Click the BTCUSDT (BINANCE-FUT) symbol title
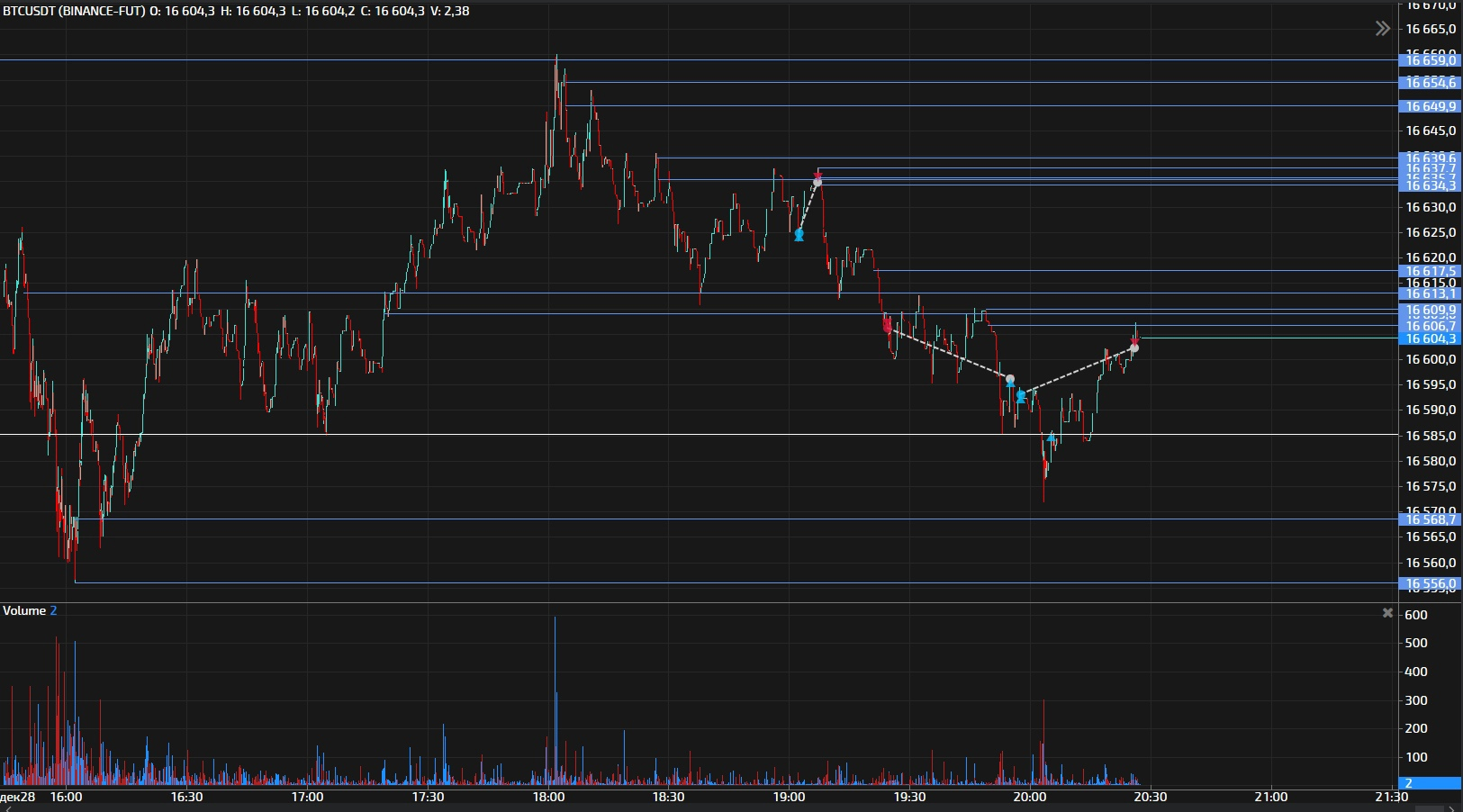This screenshot has height=812, width=1463. coord(74,11)
